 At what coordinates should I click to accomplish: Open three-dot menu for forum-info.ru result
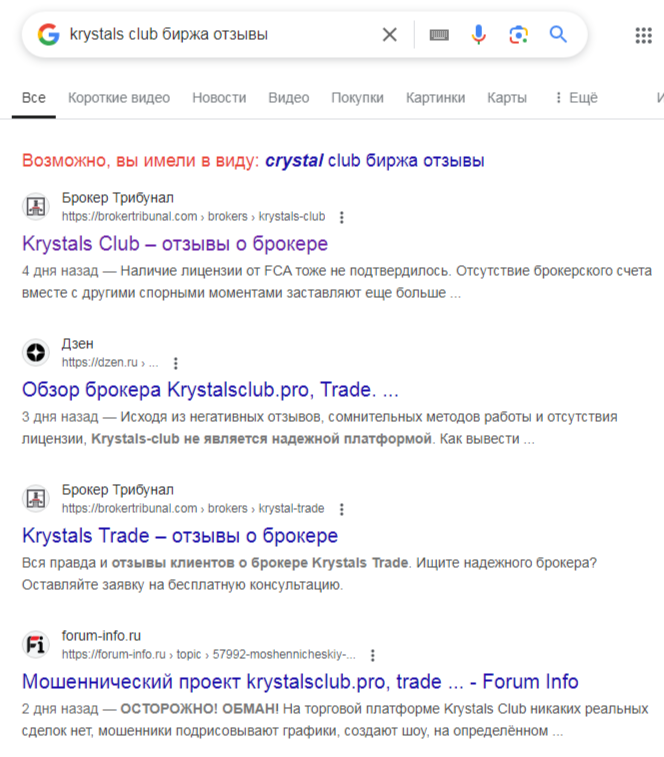[373, 655]
